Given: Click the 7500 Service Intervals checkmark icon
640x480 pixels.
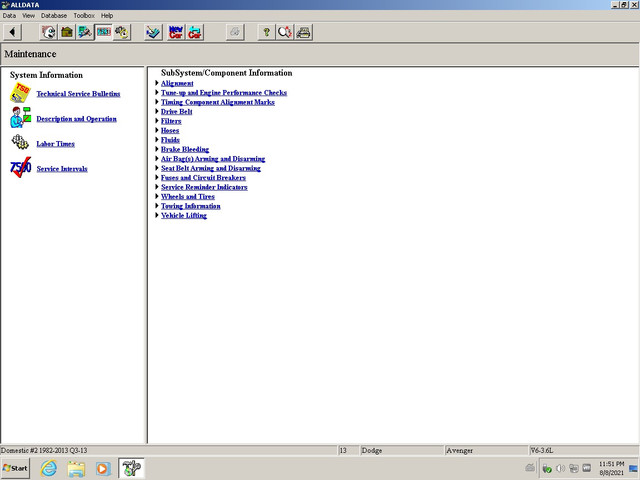Looking at the screenshot, I should 20,167.
